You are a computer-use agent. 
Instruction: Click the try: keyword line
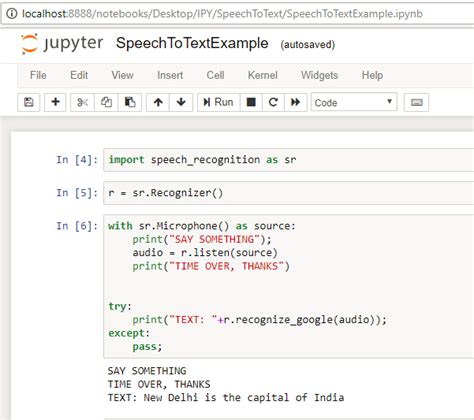(120, 306)
